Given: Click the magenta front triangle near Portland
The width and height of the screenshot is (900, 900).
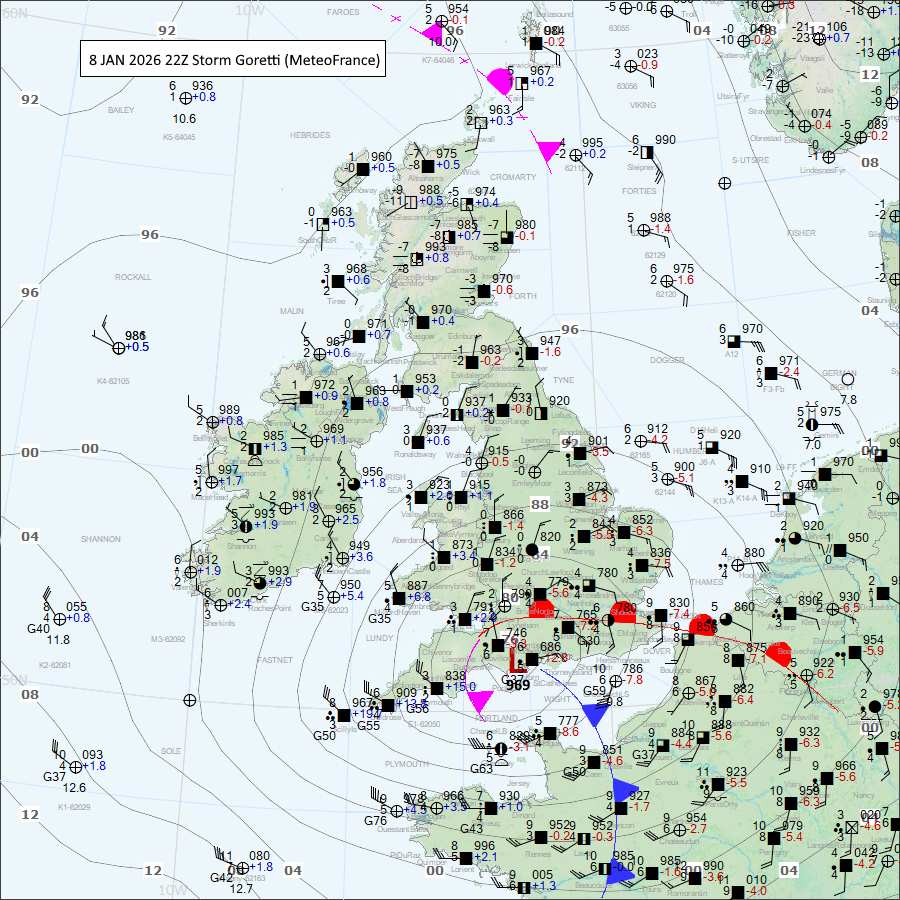Looking at the screenshot, I should tap(479, 700).
